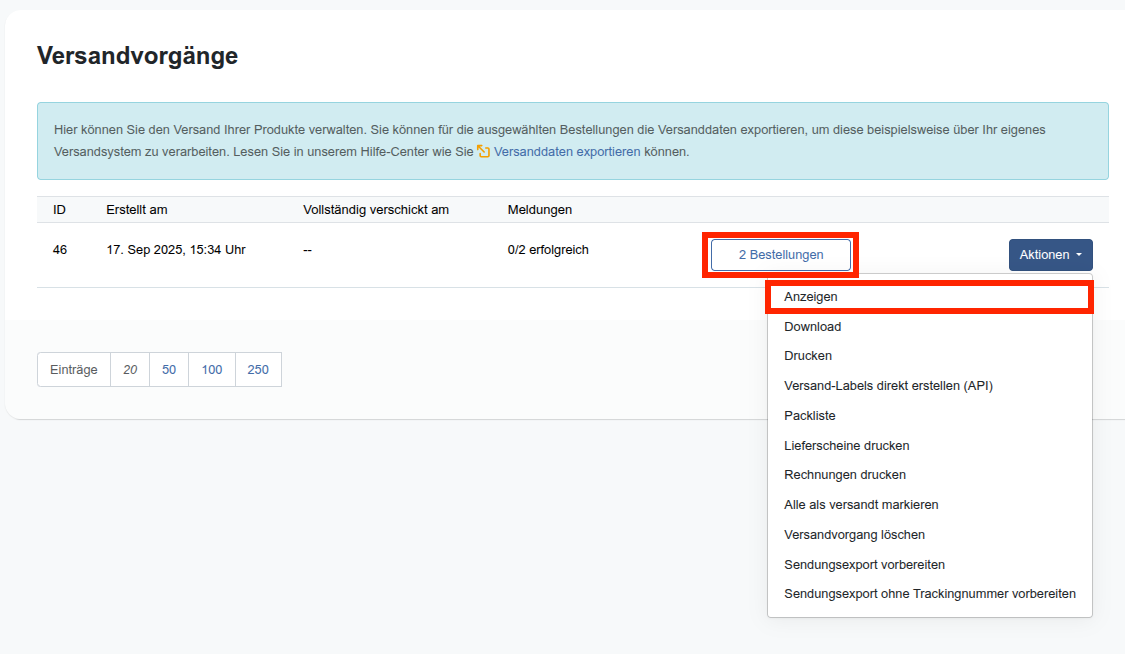Click the Einträge label
The width and height of the screenshot is (1125, 654).
74,369
